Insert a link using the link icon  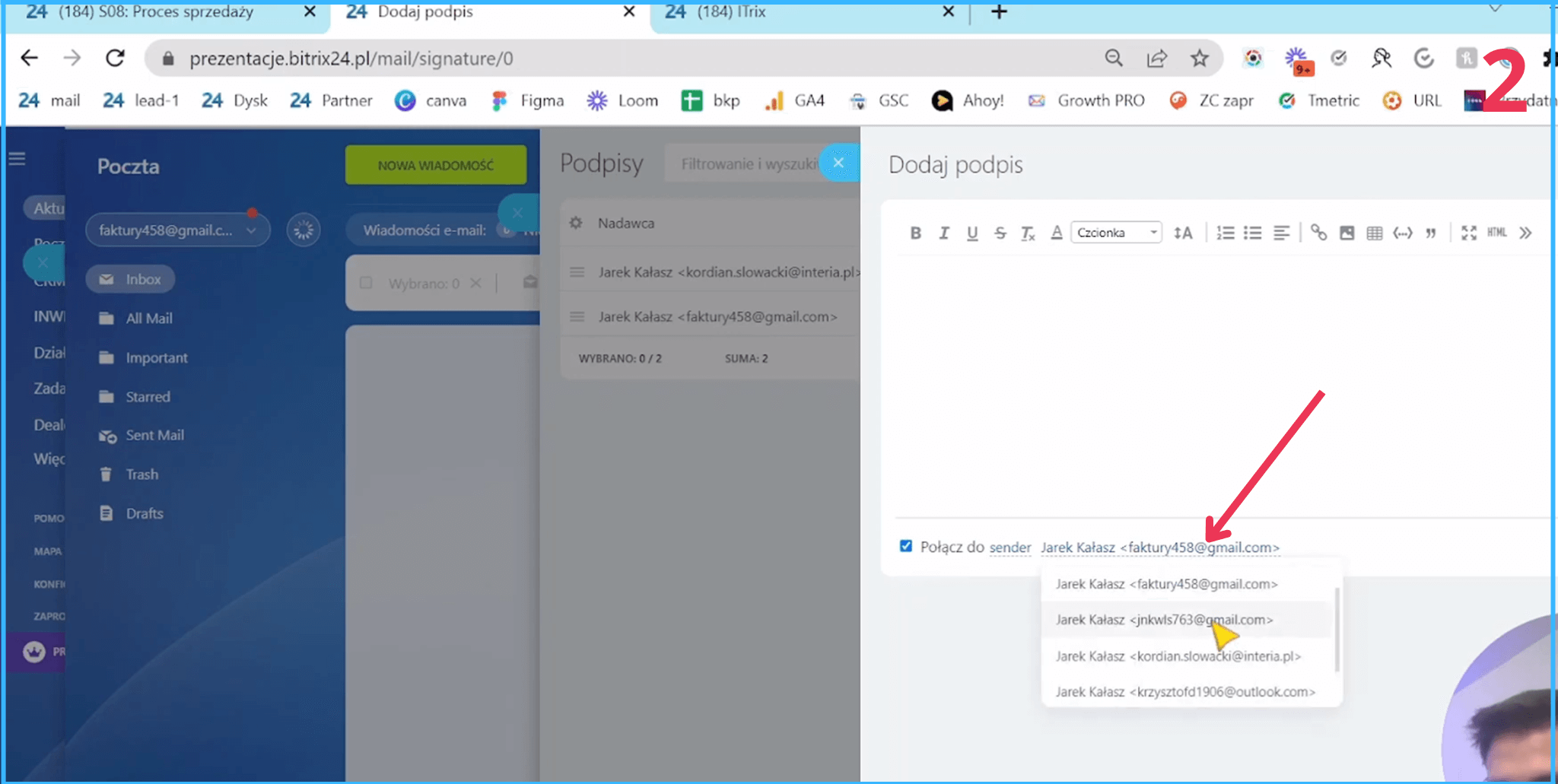[x=1318, y=233]
